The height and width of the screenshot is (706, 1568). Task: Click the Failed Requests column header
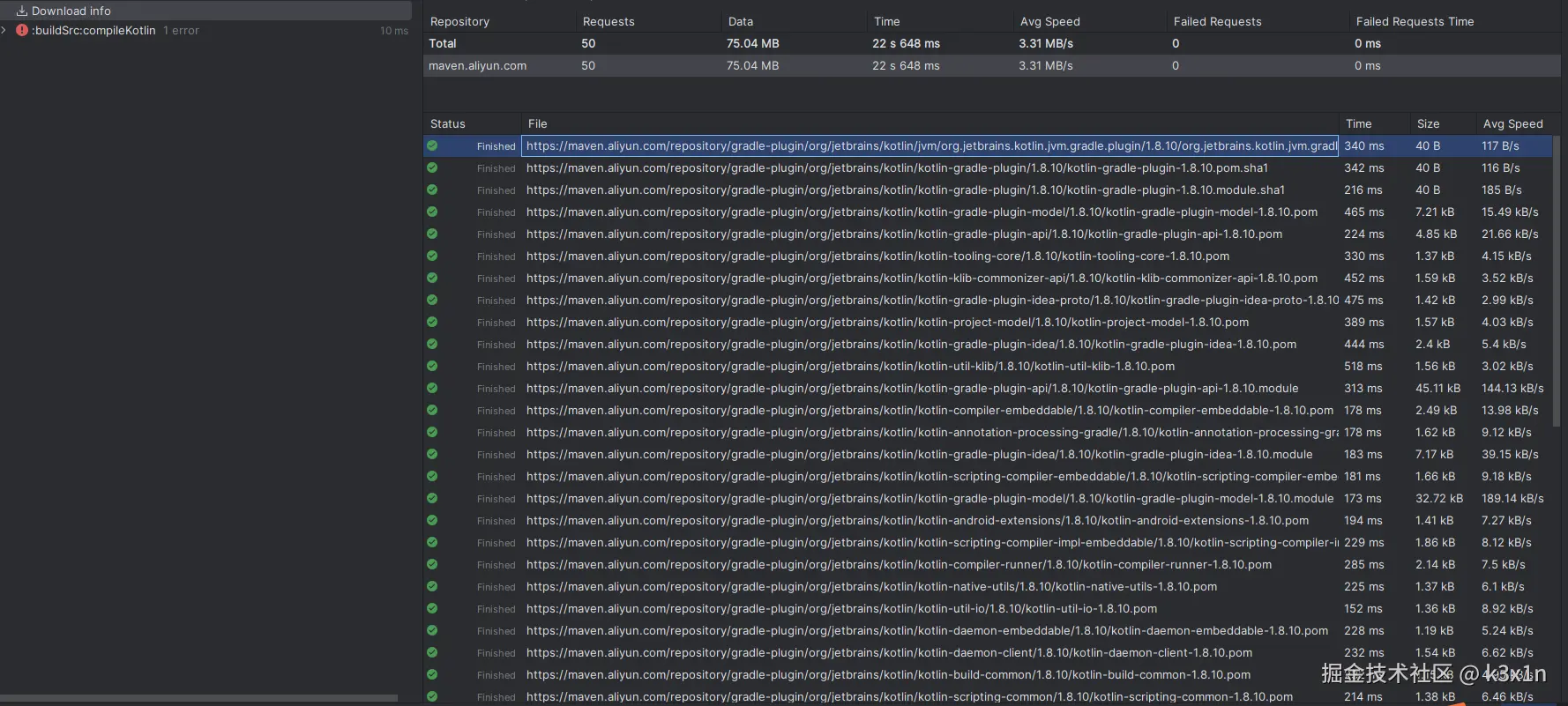click(1217, 21)
